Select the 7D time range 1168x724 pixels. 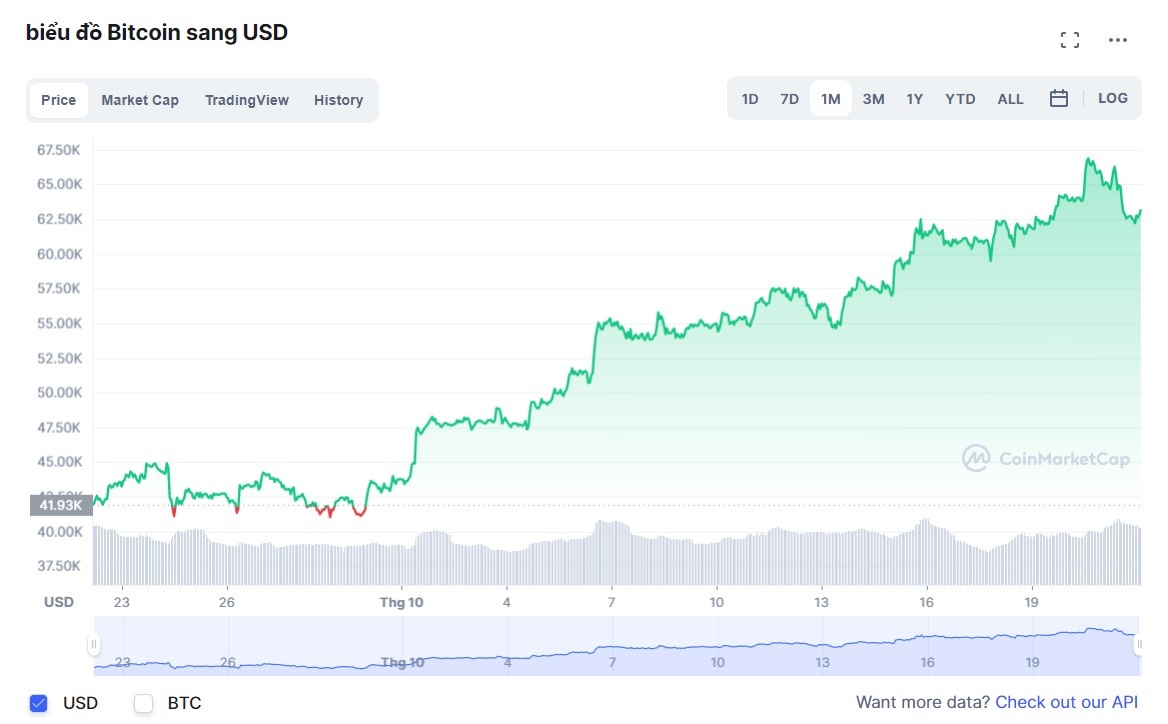point(789,98)
